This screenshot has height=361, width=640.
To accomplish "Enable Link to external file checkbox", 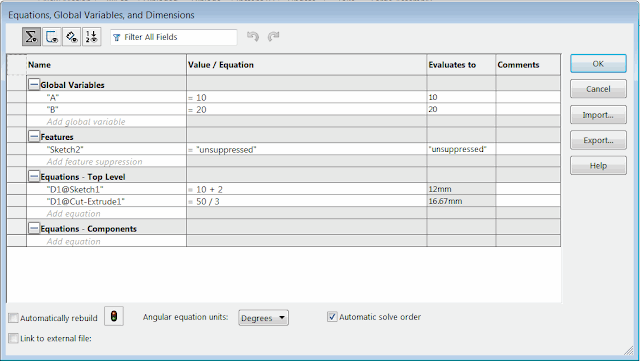I will [13, 338].
